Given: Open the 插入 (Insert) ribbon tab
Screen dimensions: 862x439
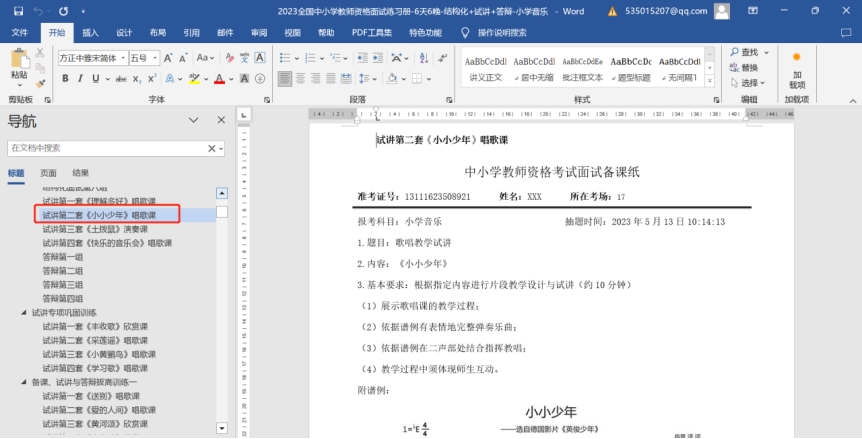Looking at the screenshot, I should tap(90, 32).
